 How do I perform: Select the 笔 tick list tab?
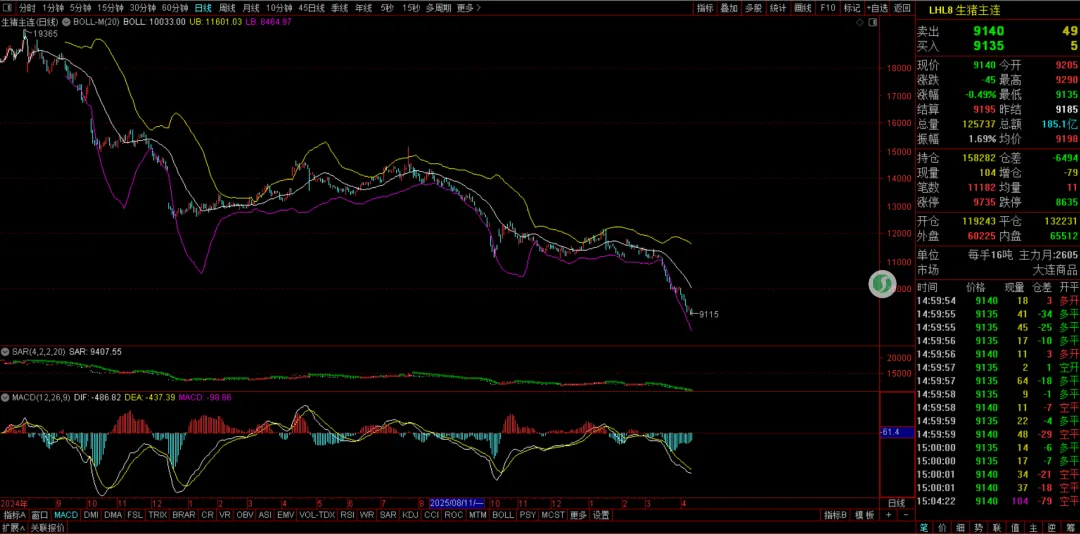924,528
